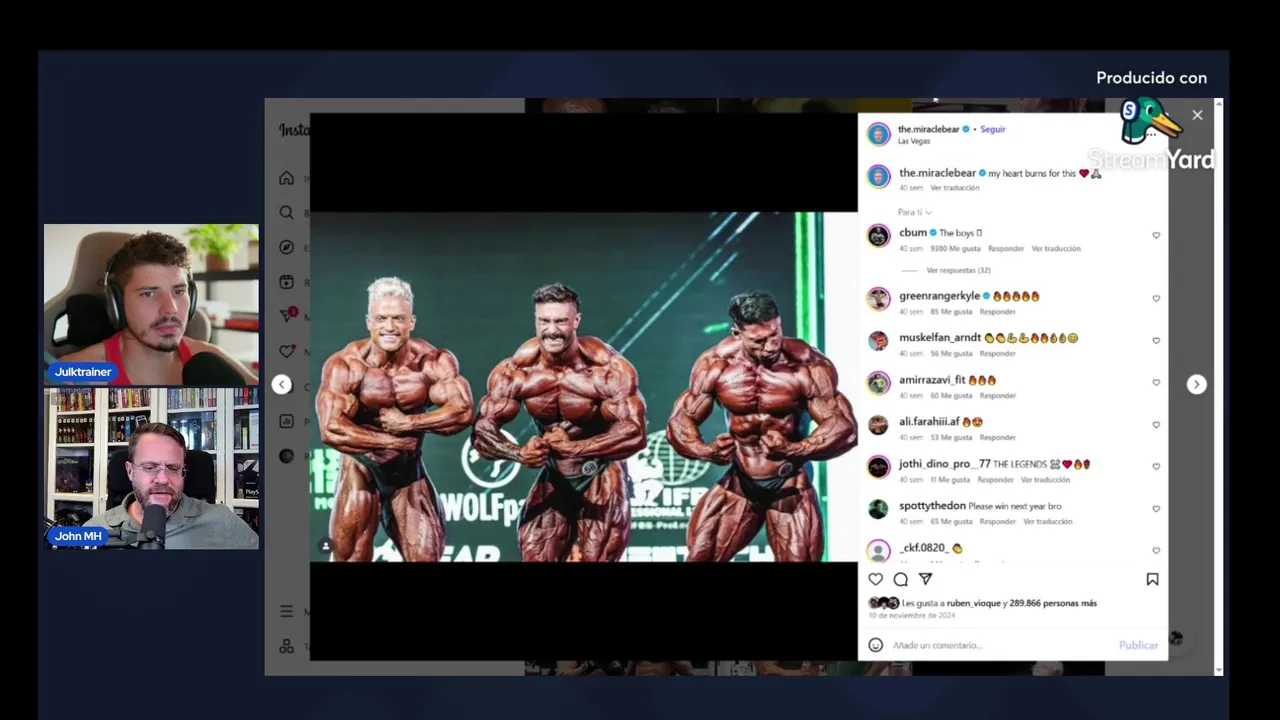Click 'Responder' under ali.farahiii.af's comment
Image resolution: width=1280 pixels, height=720 pixels.
click(998, 438)
